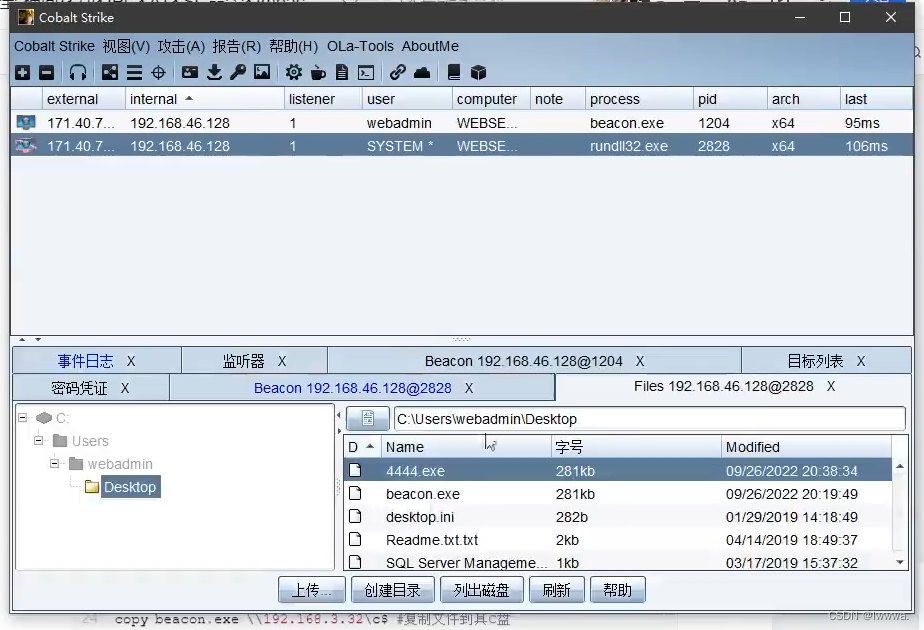Sort files by D column header
Screen dimensions: 924x630
[362, 447]
